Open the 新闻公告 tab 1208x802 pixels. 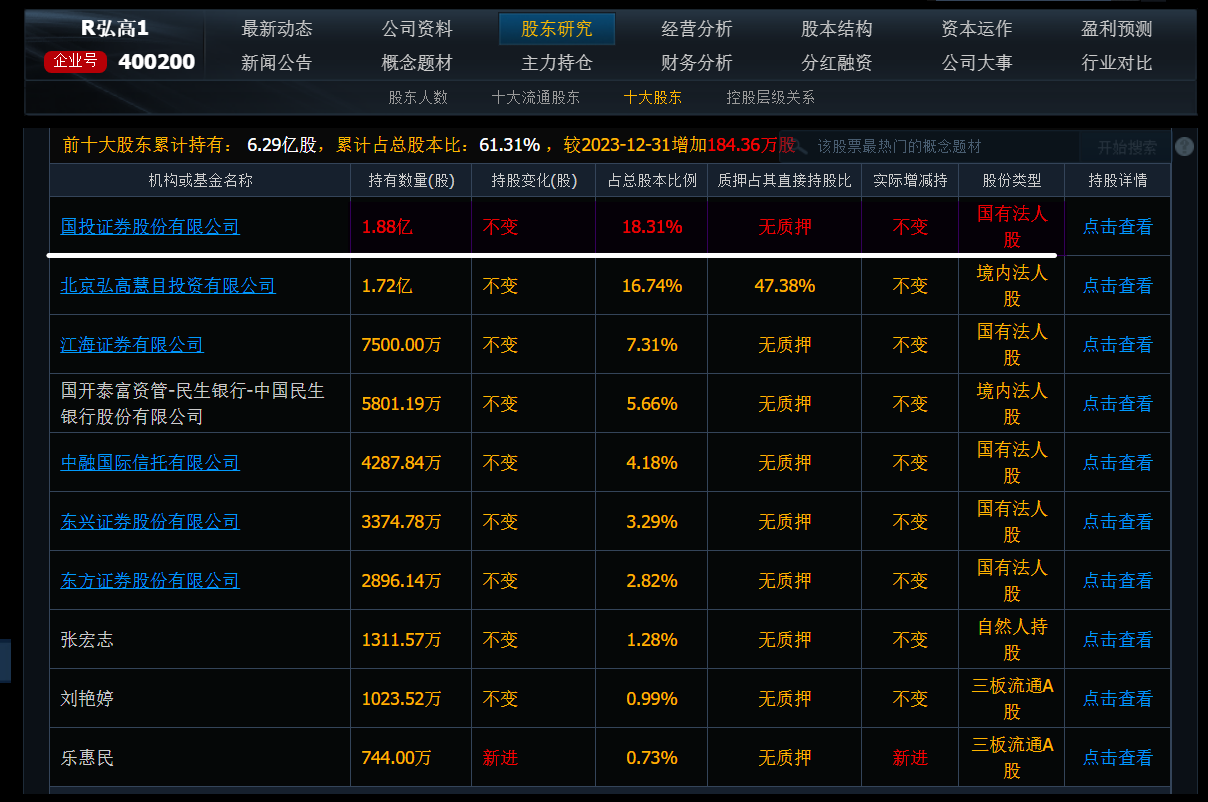pos(277,63)
